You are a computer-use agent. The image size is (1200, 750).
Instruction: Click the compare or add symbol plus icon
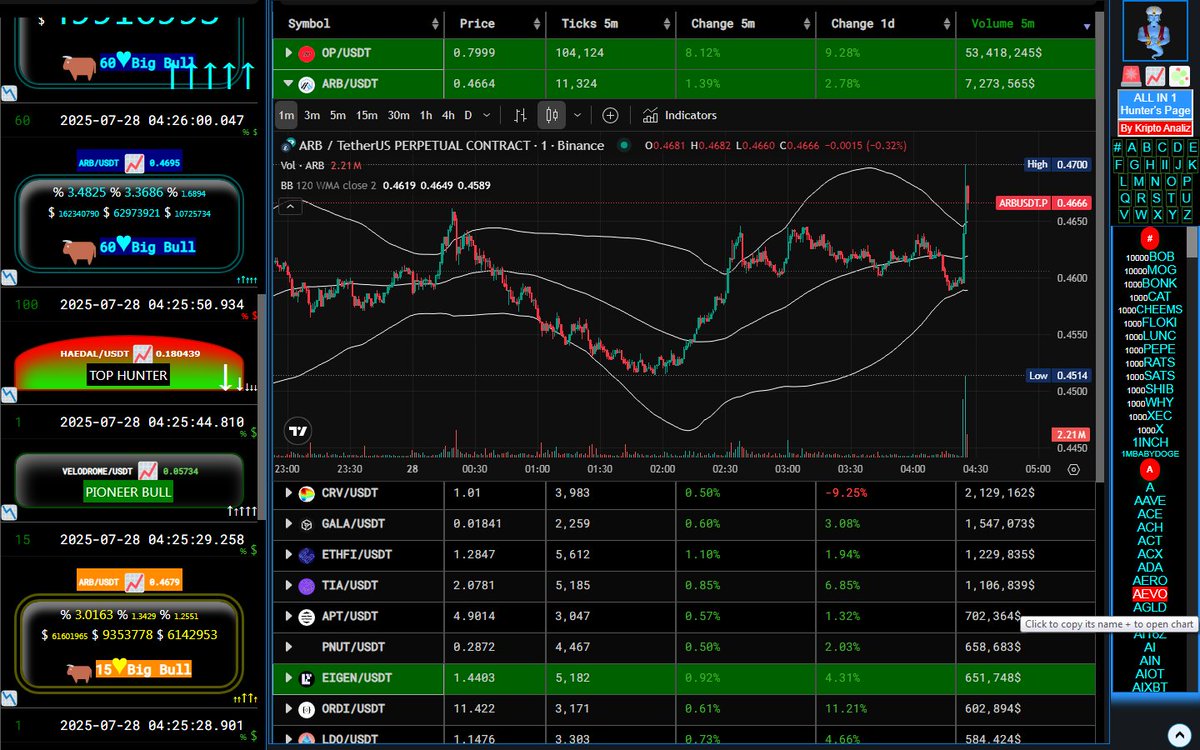coord(610,115)
